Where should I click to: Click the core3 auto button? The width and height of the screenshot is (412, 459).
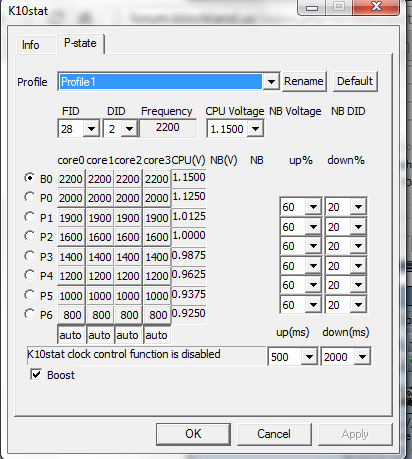[156, 334]
